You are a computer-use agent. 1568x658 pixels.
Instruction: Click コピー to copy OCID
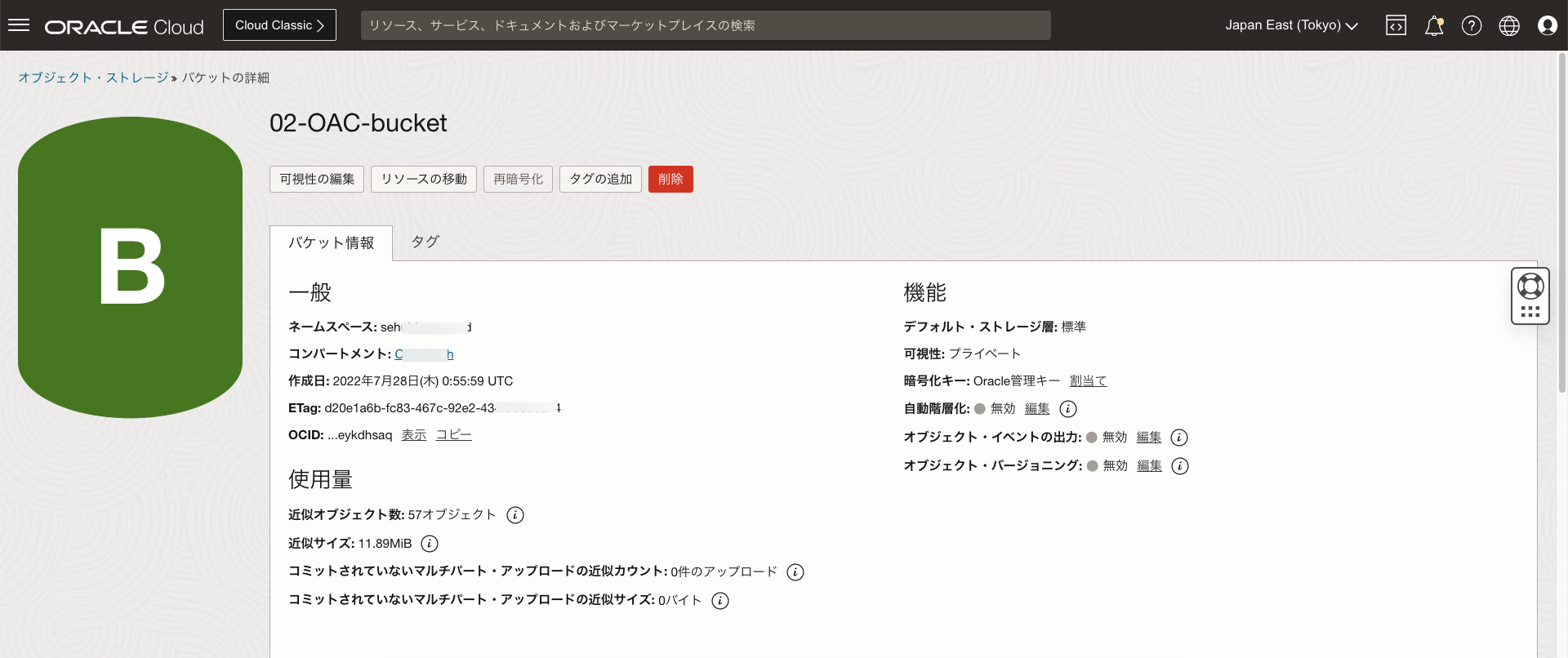click(454, 435)
